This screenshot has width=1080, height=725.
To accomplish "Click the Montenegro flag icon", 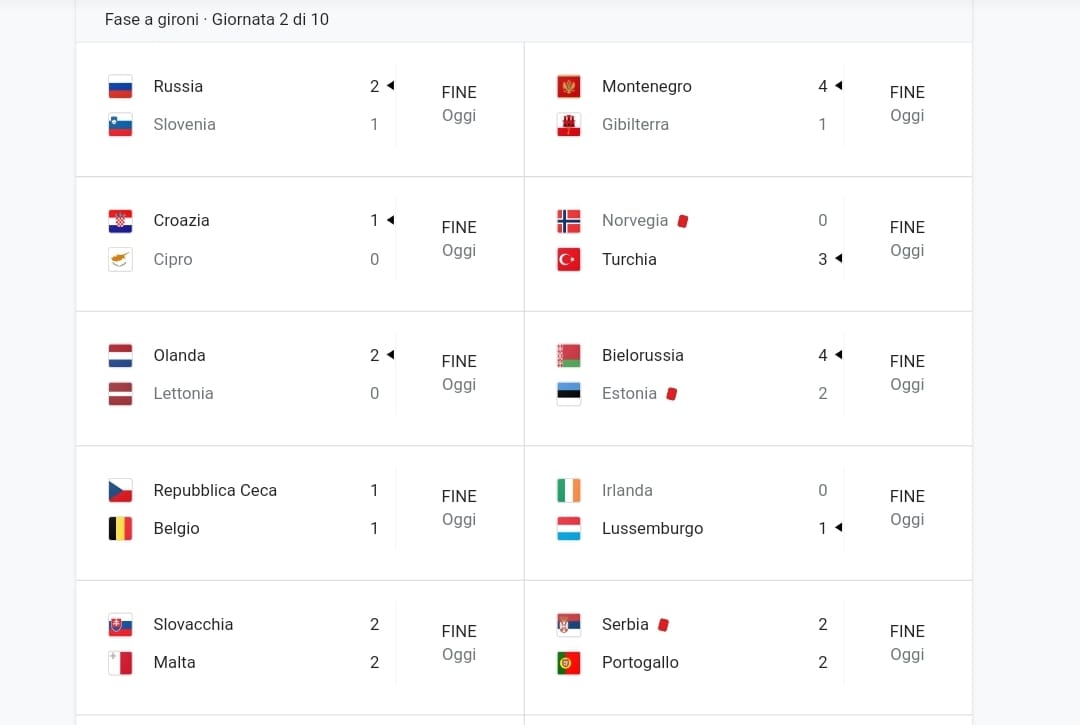I will coord(569,87).
